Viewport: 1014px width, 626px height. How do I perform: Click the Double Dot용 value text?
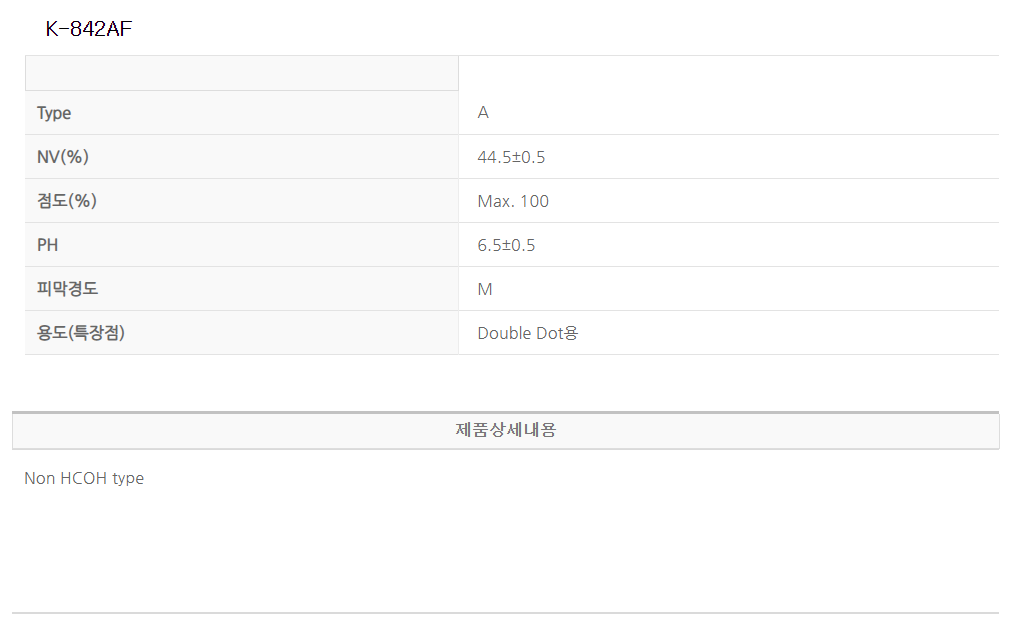click(527, 333)
